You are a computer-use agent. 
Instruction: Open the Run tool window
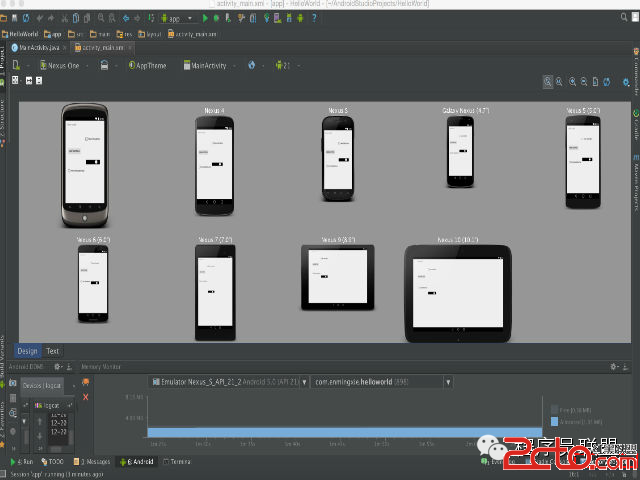click(22, 462)
